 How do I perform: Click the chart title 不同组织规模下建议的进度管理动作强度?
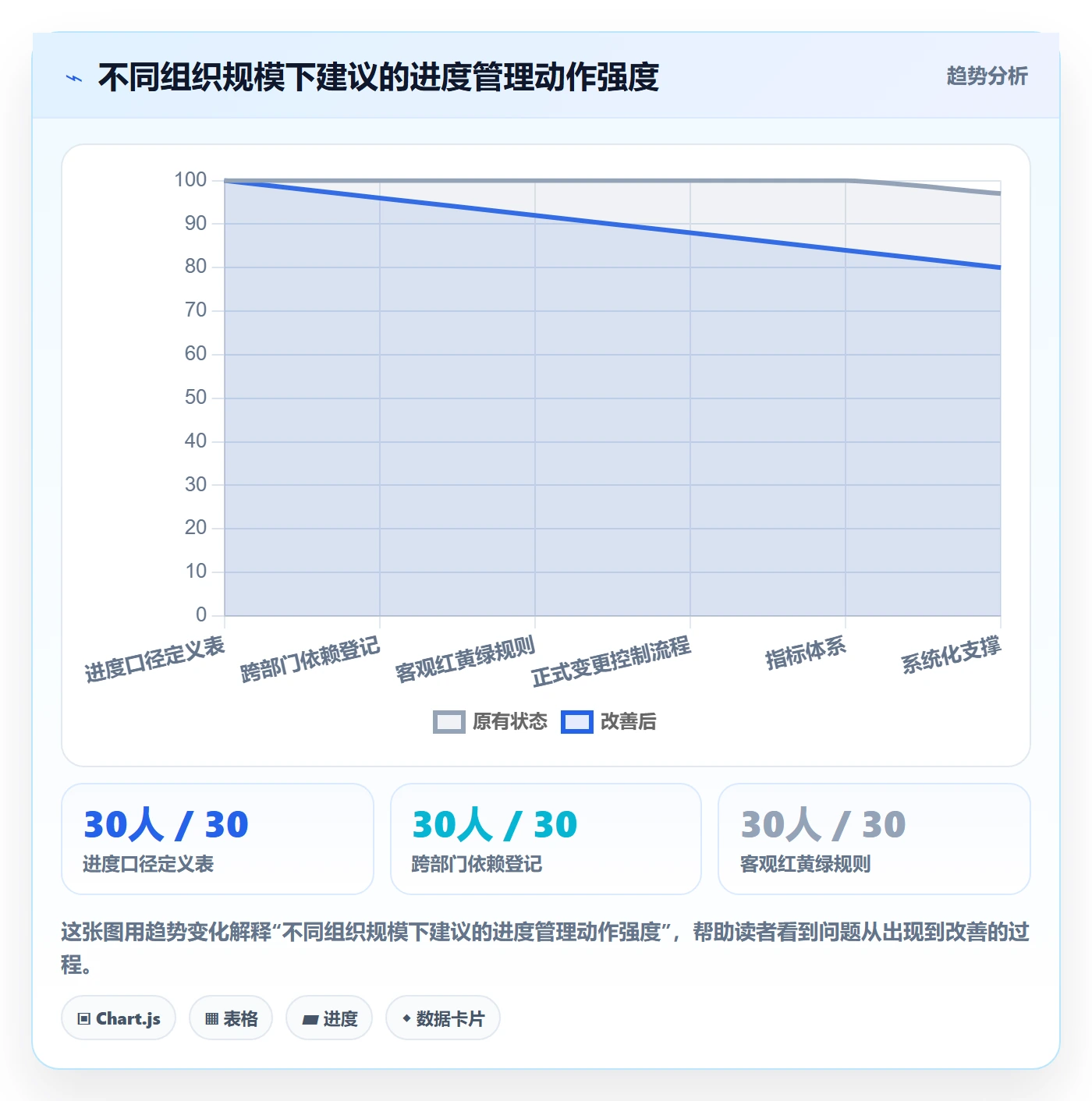point(378,77)
